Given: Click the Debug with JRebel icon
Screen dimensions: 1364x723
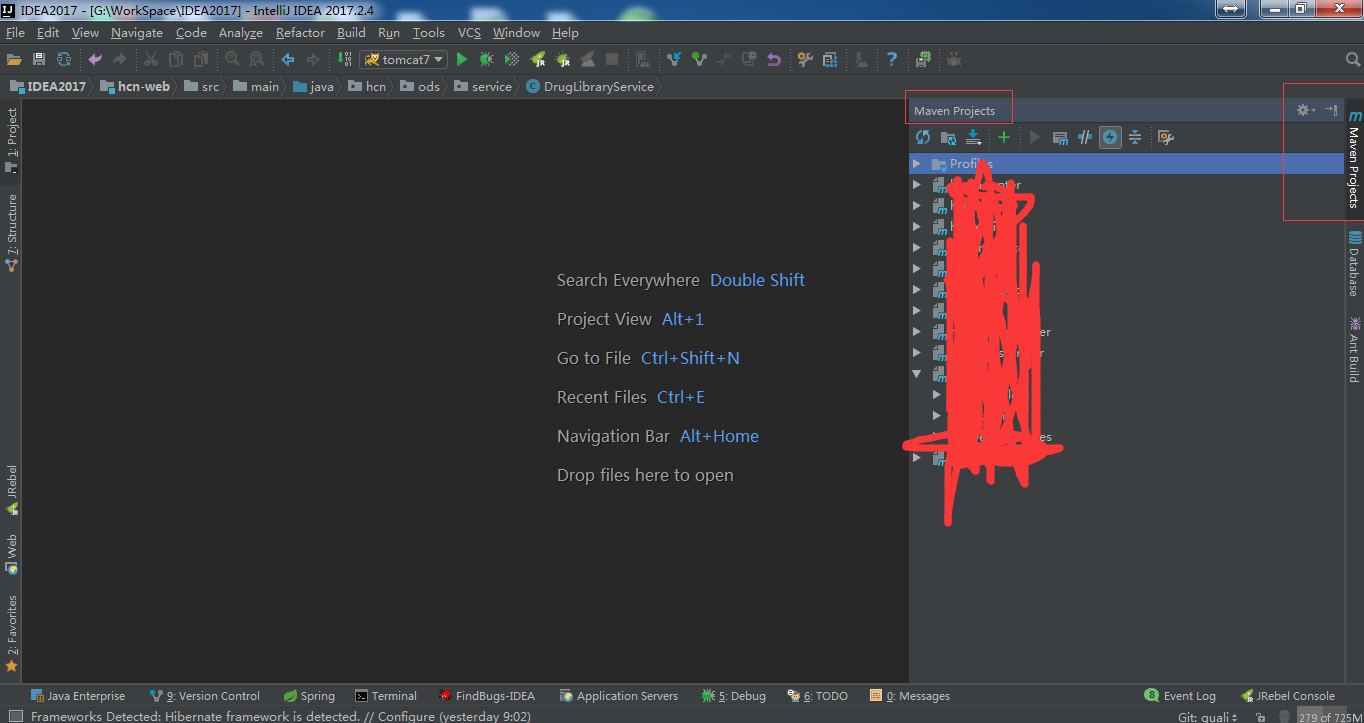Looking at the screenshot, I should [x=563, y=60].
